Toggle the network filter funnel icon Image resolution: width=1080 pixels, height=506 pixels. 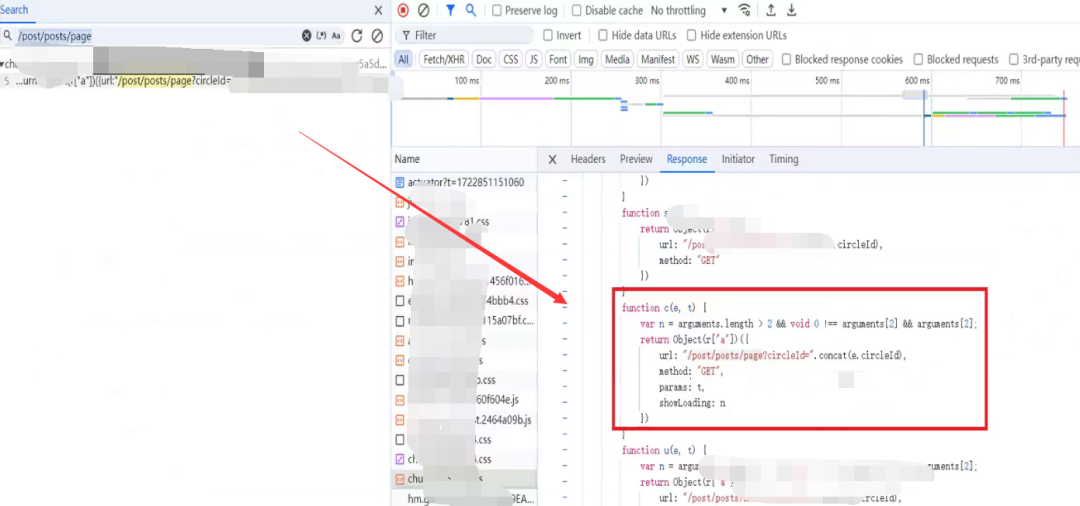click(450, 10)
